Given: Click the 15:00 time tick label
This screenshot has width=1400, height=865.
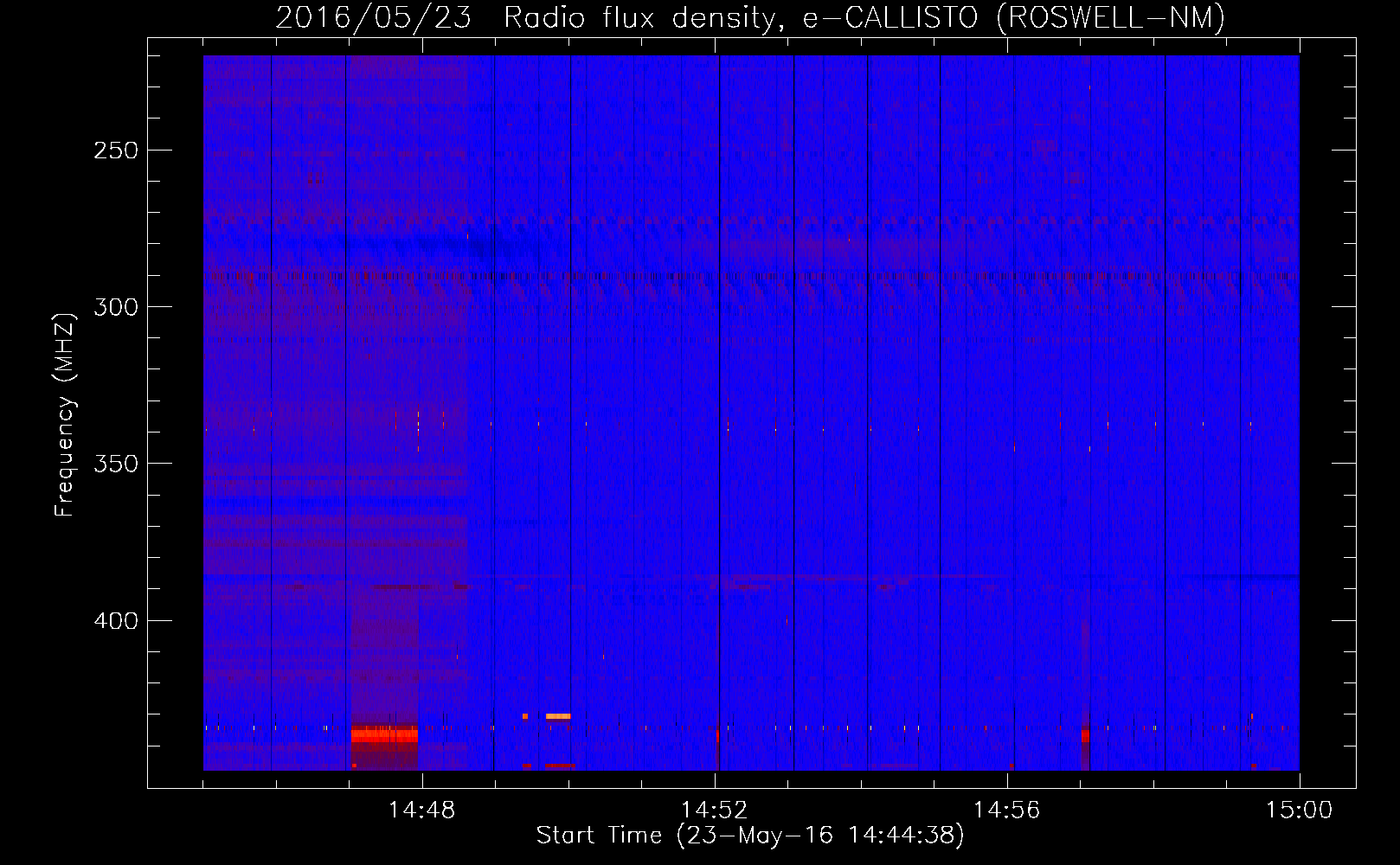Looking at the screenshot, I should 1299,811.
